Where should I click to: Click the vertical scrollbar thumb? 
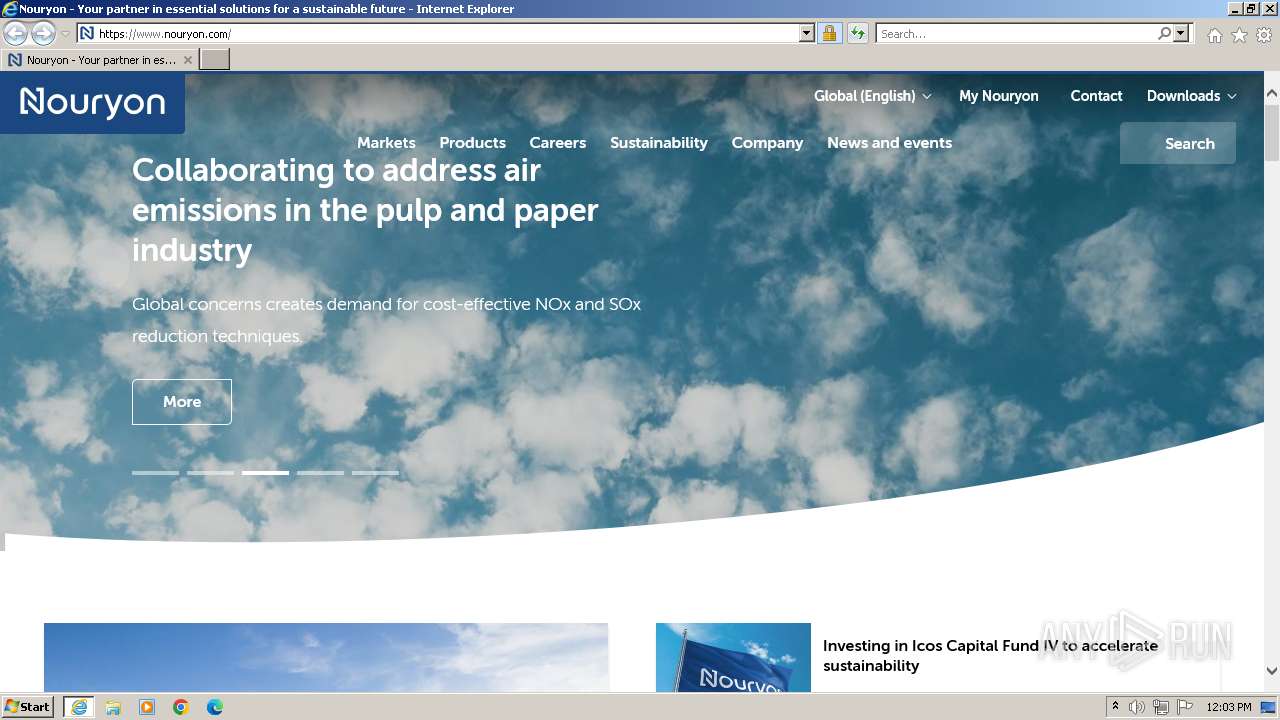coord(1272,133)
